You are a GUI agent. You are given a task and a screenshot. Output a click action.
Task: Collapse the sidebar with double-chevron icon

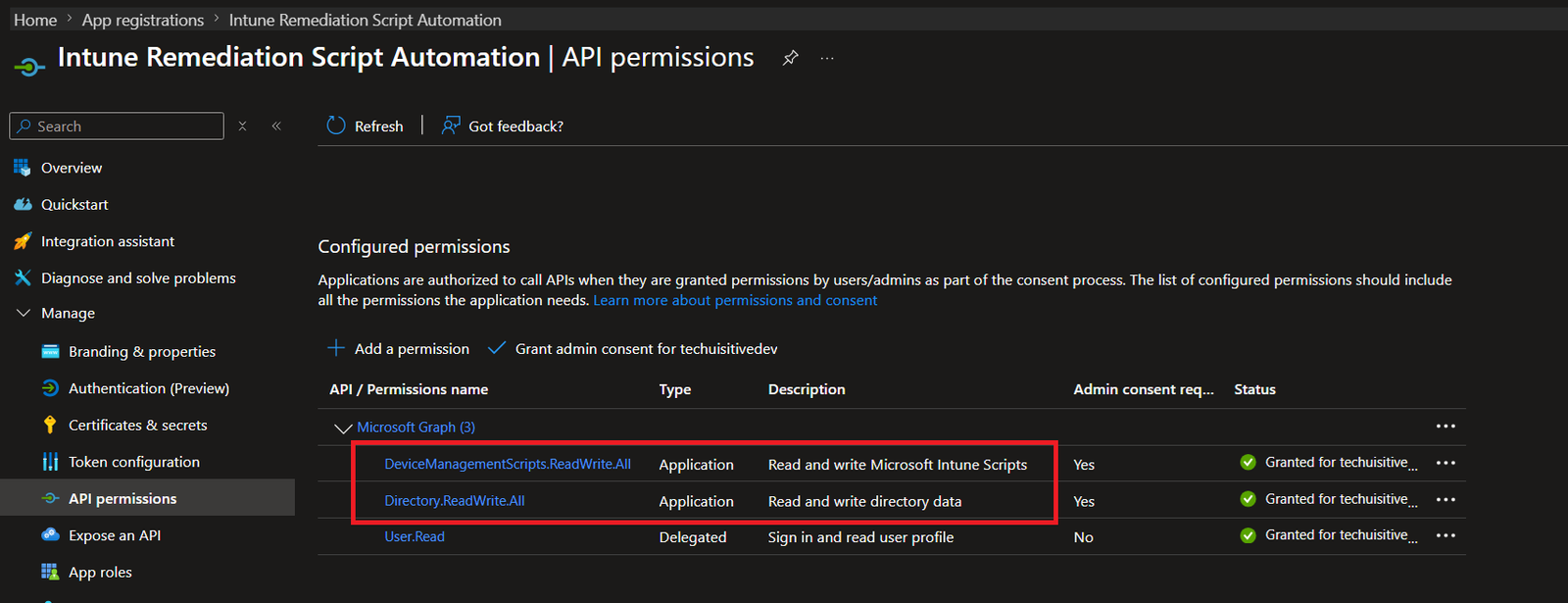tap(276, 126)
